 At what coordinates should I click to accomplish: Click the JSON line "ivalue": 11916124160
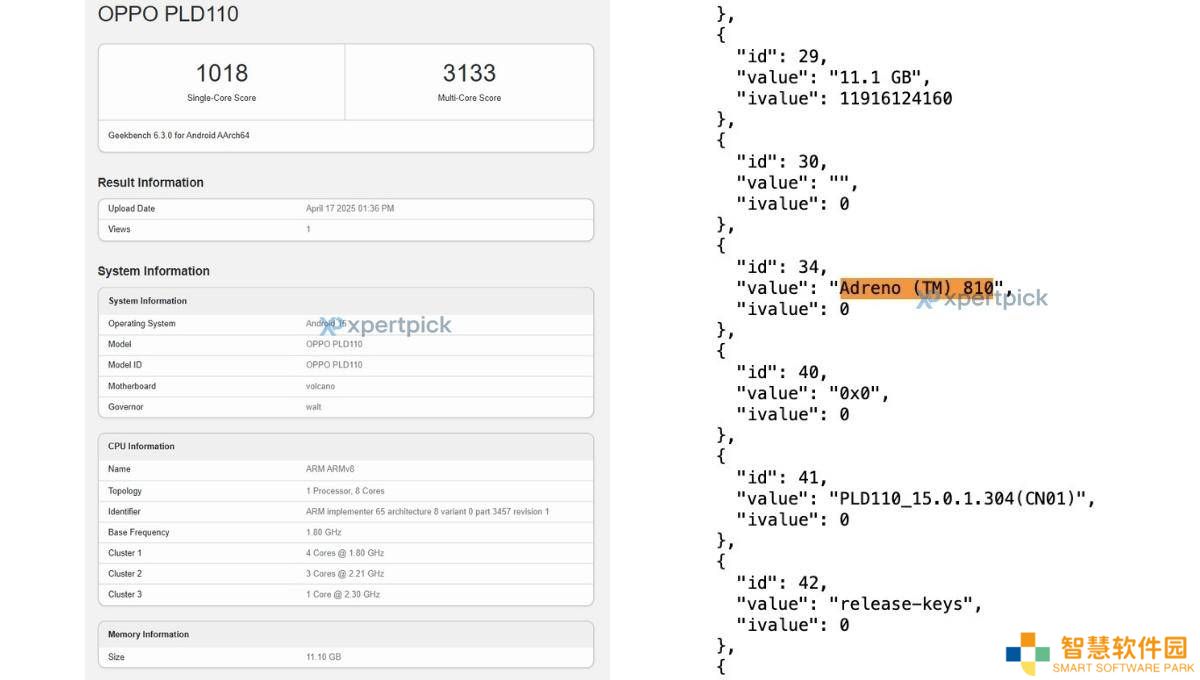coord(844,98)
